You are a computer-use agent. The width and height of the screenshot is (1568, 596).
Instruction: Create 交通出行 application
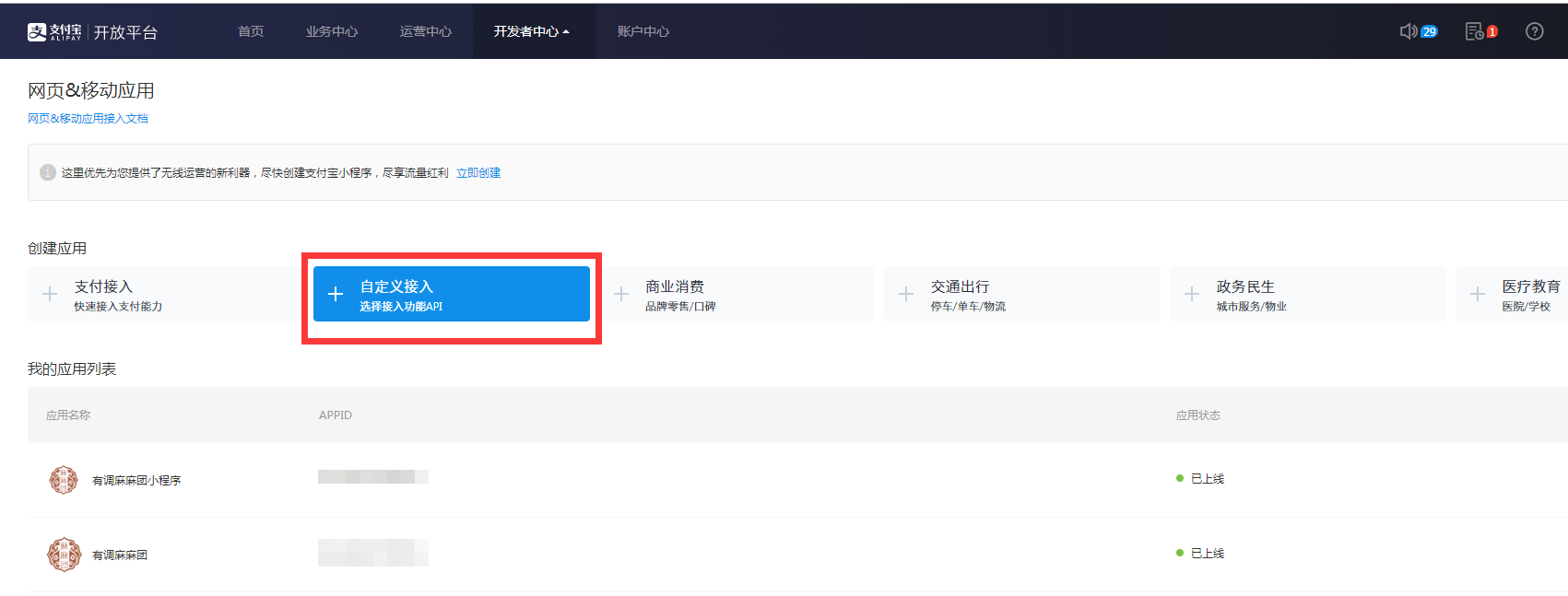tap(1021, 294)
